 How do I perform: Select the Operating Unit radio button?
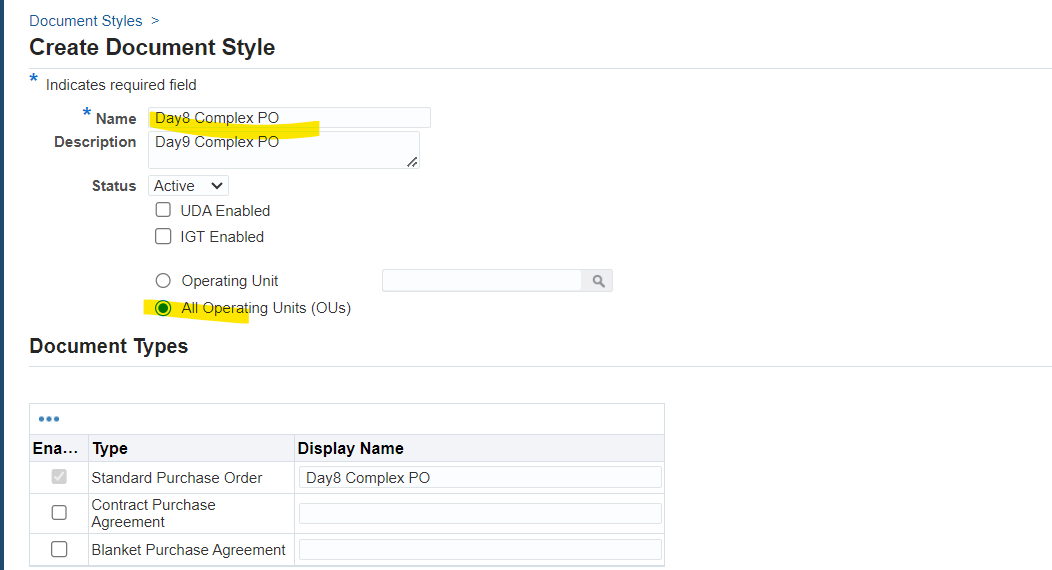[x=163, y=280]
